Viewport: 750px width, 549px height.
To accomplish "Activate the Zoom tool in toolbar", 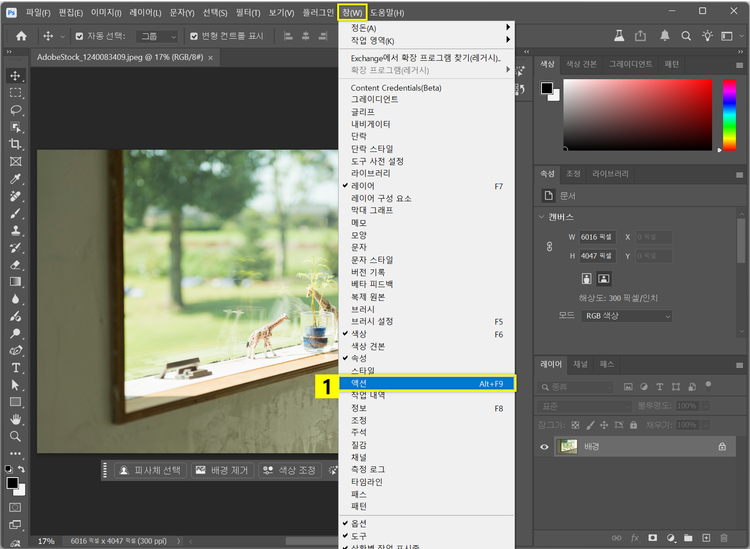I will click(x=15, y=436).
